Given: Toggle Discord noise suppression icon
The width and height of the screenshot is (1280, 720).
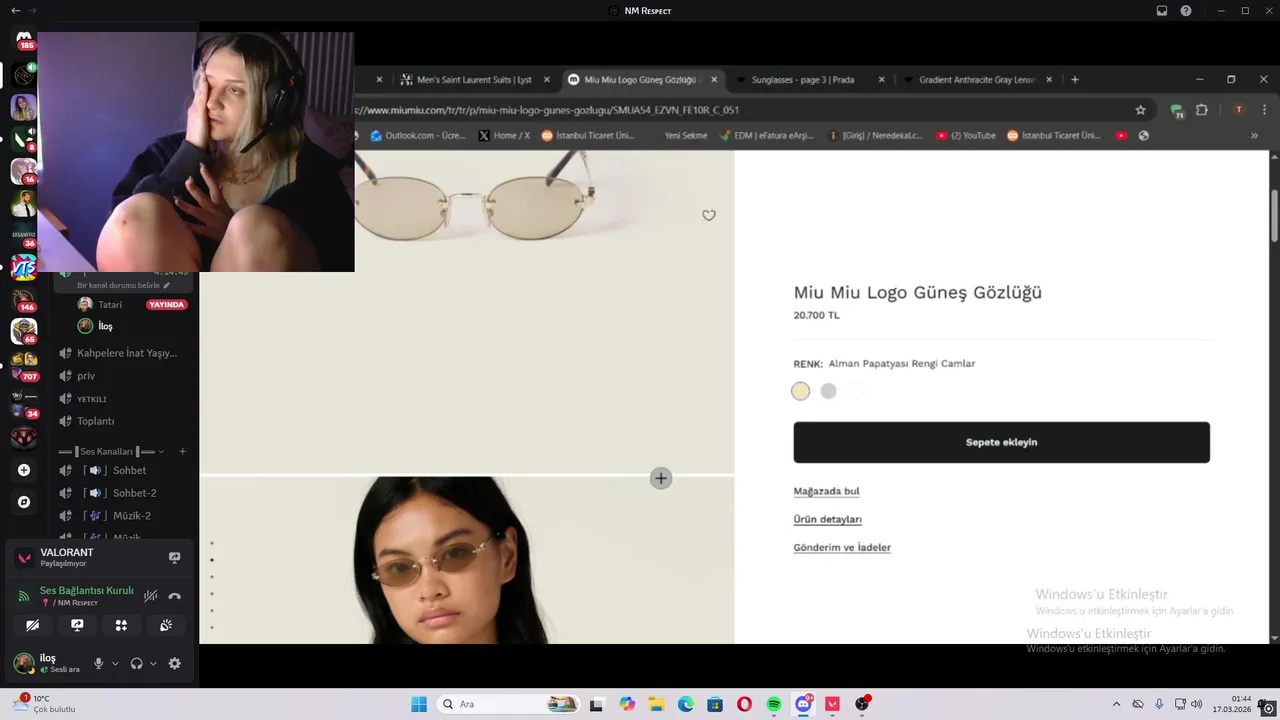Looking at the screenshot, I should pyautogui.click(x=151, y=596).
